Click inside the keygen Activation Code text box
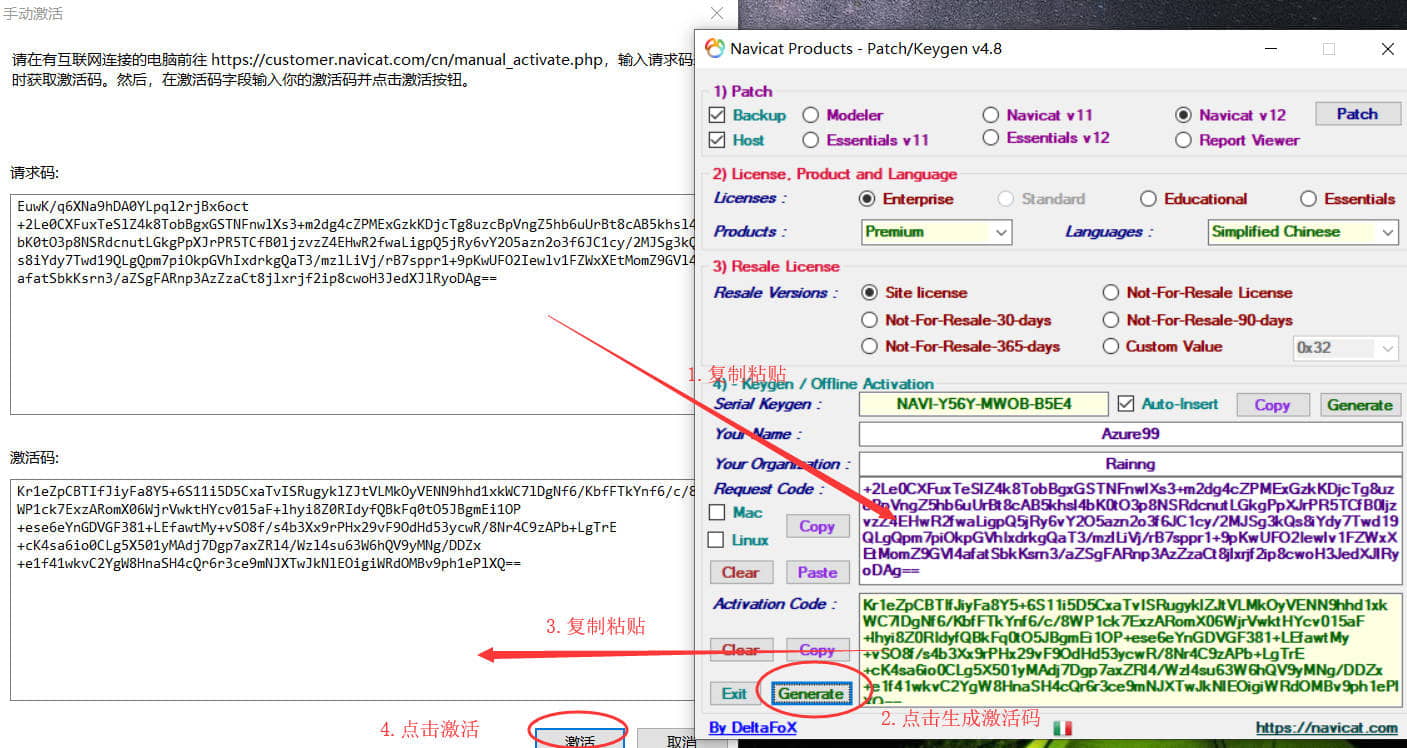 [1130, 650]
